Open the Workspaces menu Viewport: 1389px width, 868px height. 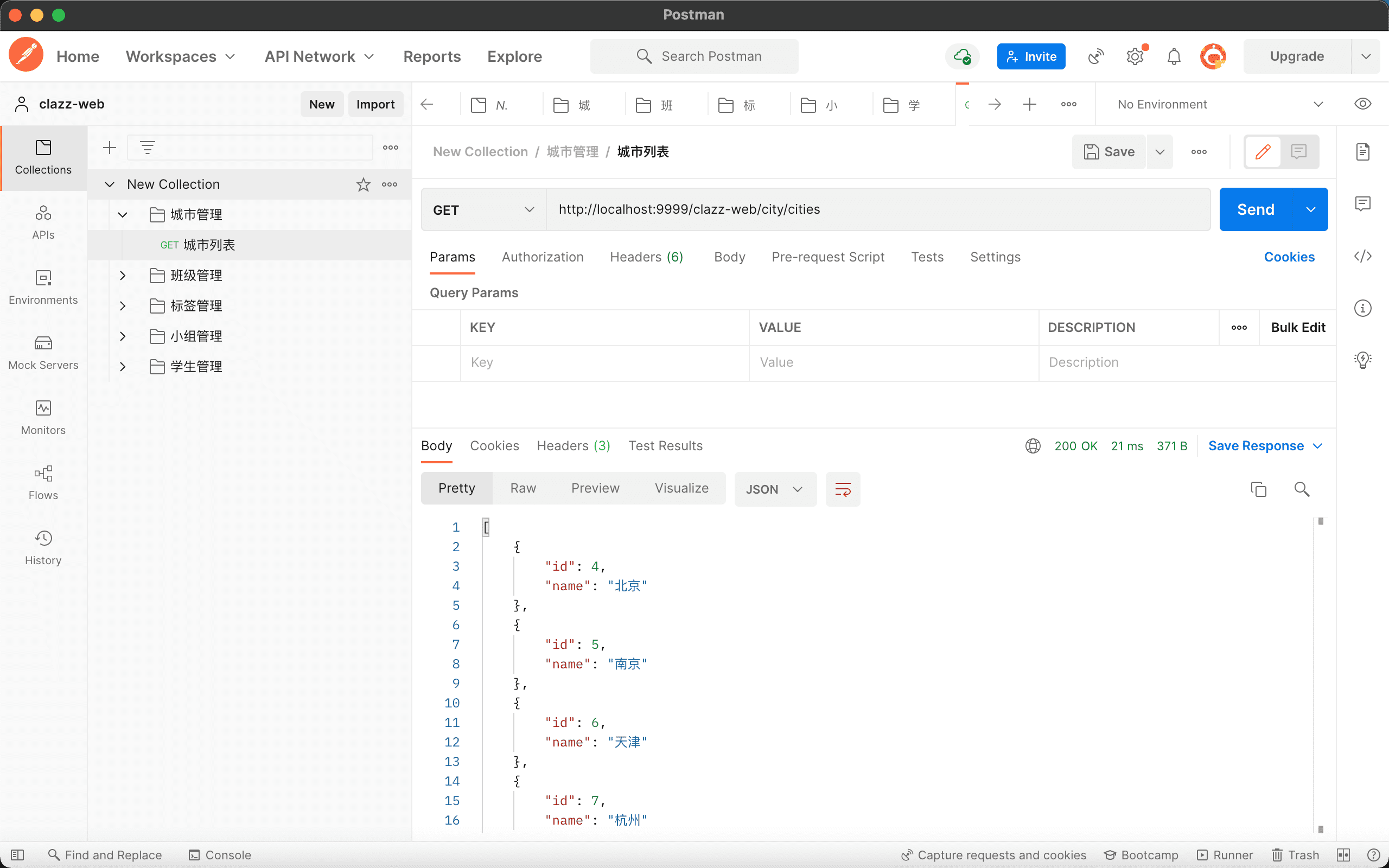(x=181, y=56)
